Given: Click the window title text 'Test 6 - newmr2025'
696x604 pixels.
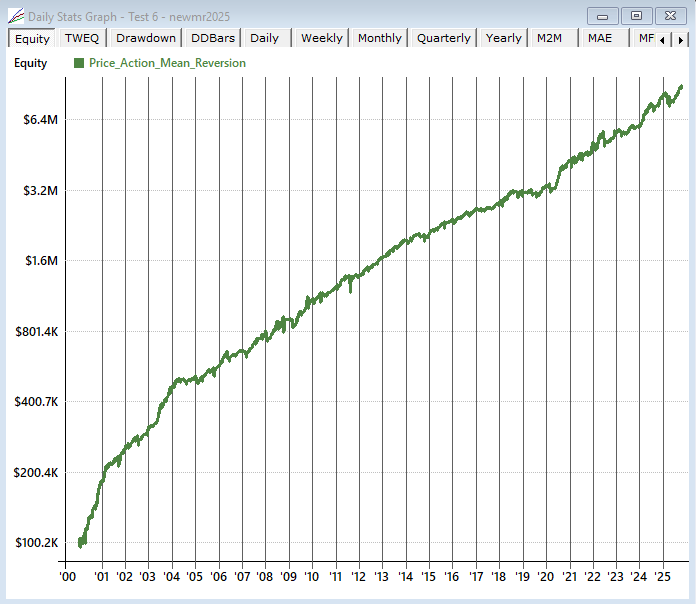Looking at the screenshot, I should coord(179,17).
